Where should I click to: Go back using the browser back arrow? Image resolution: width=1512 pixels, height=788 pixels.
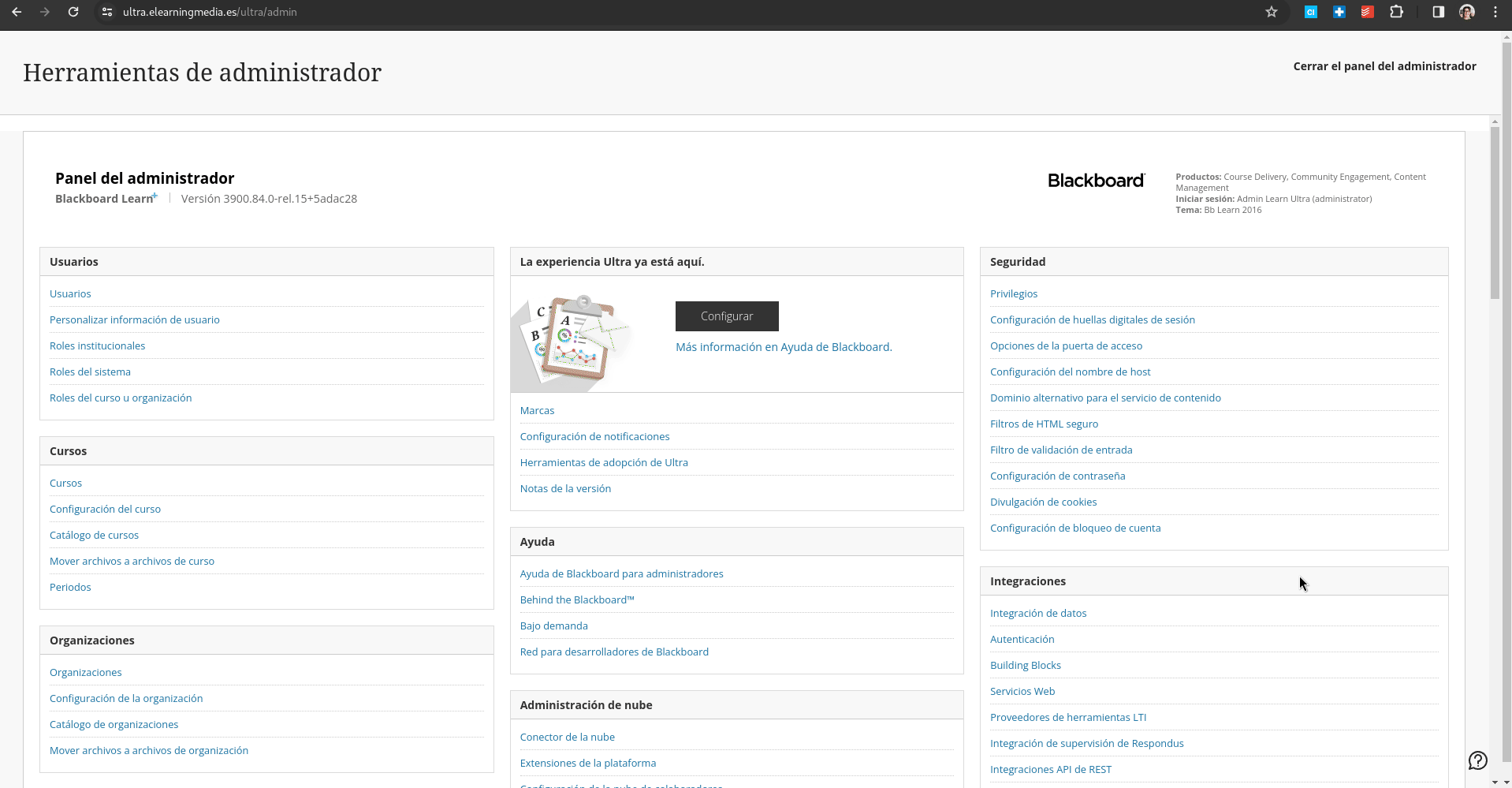tap(17, 12)
